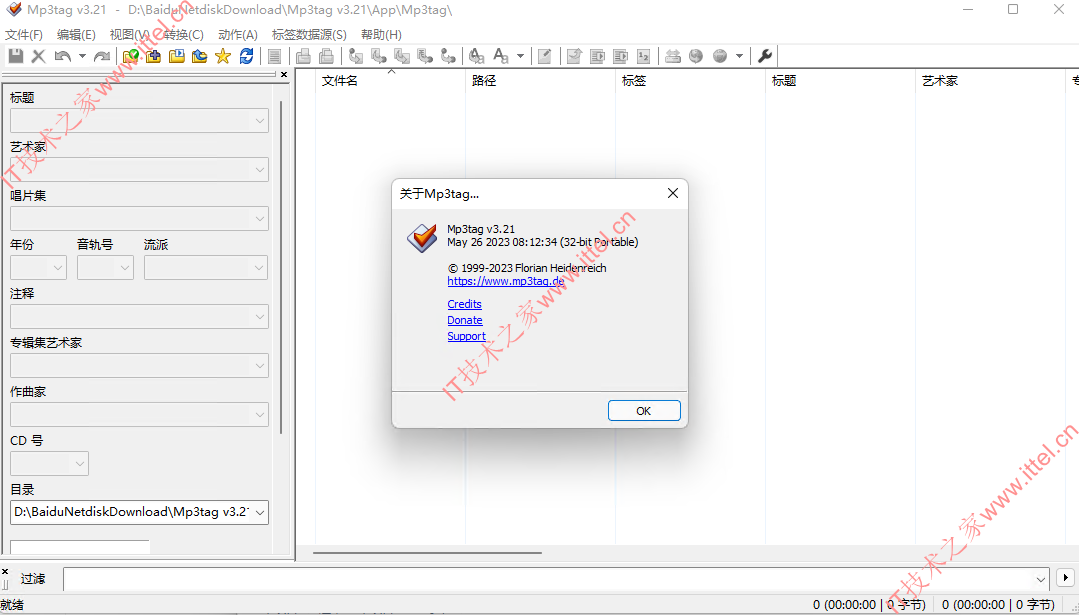
Task: Expand the 音轨号 dropdown
Action: pos(125,268)
